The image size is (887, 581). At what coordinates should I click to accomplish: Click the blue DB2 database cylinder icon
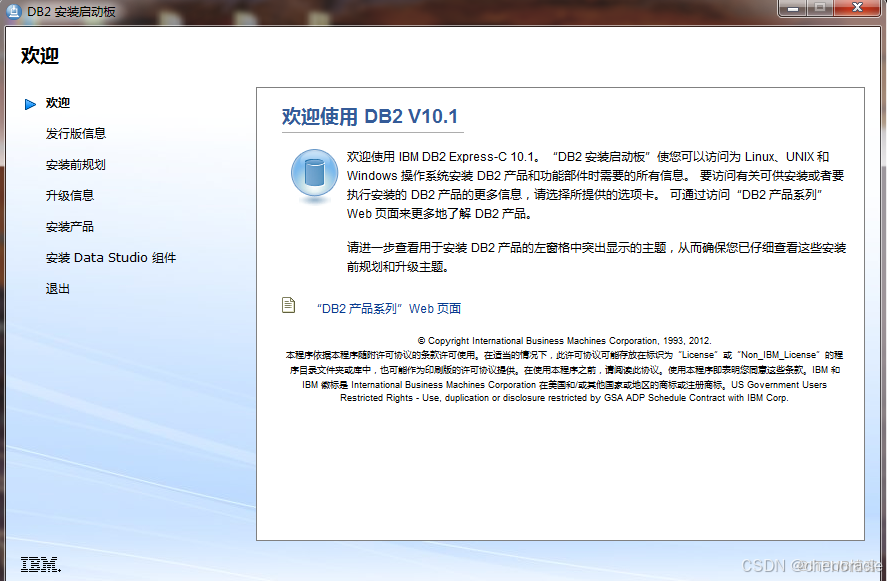point(315,175)
